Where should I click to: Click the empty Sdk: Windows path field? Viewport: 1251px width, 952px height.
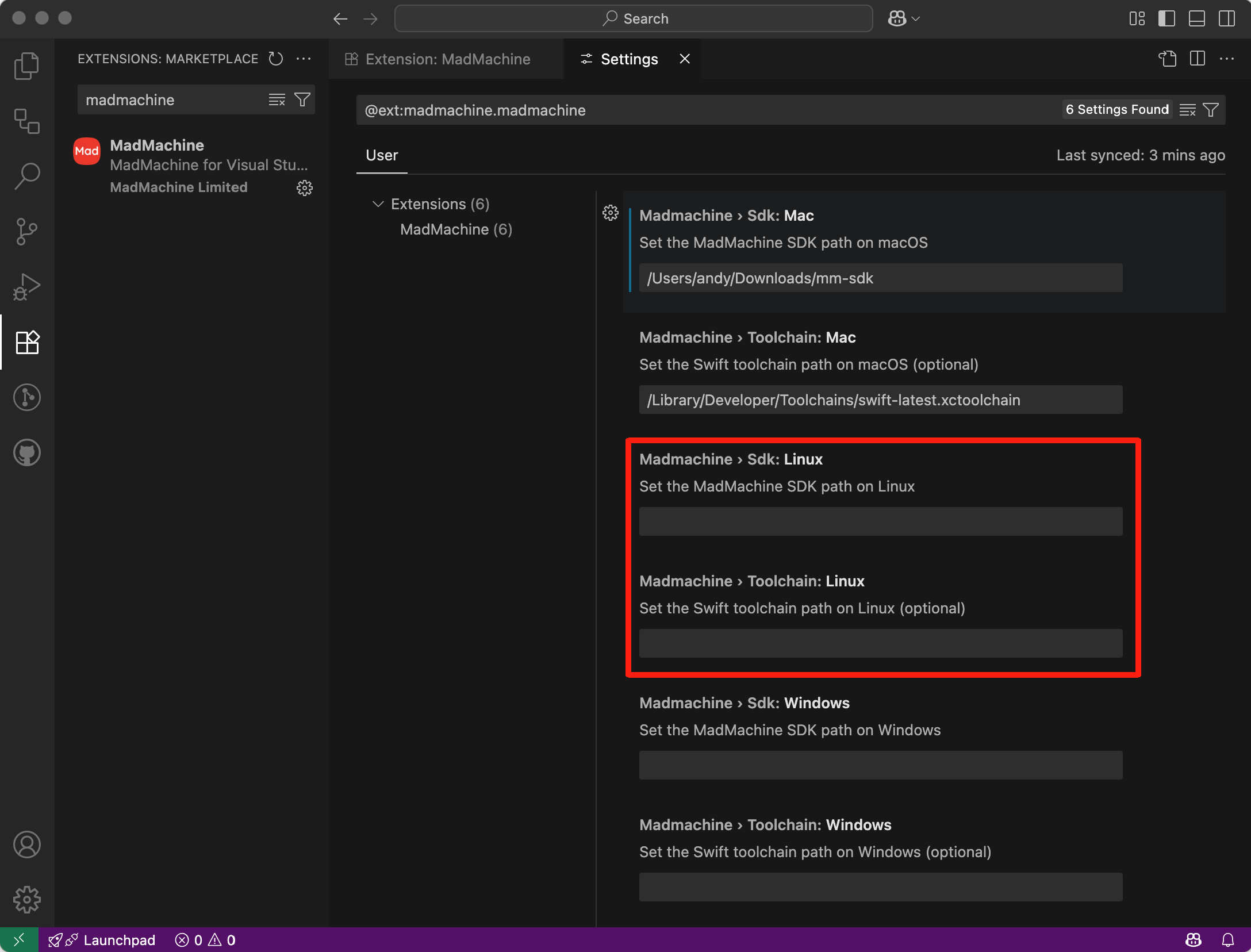881,765
